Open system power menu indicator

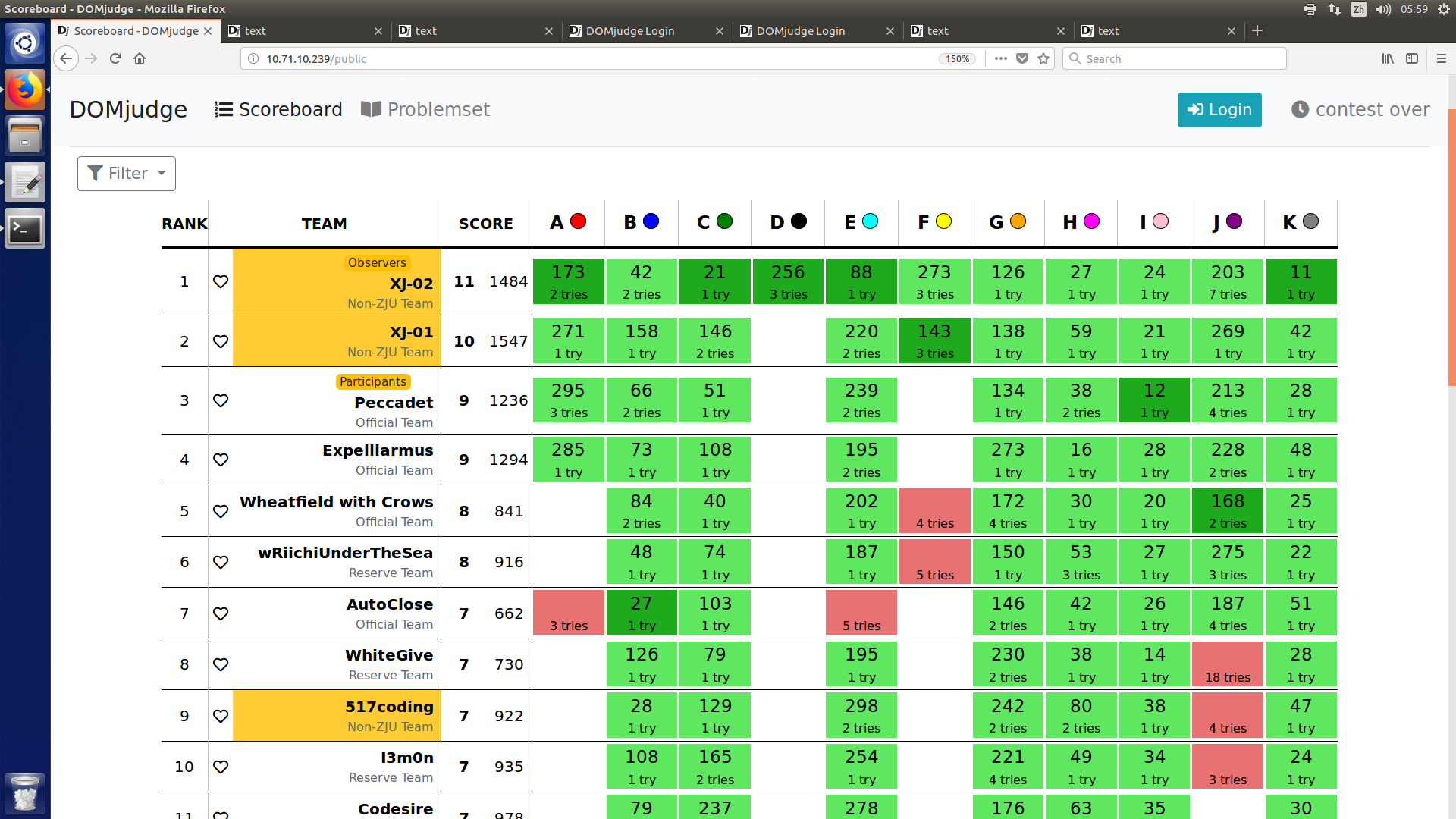point(1444,9)
